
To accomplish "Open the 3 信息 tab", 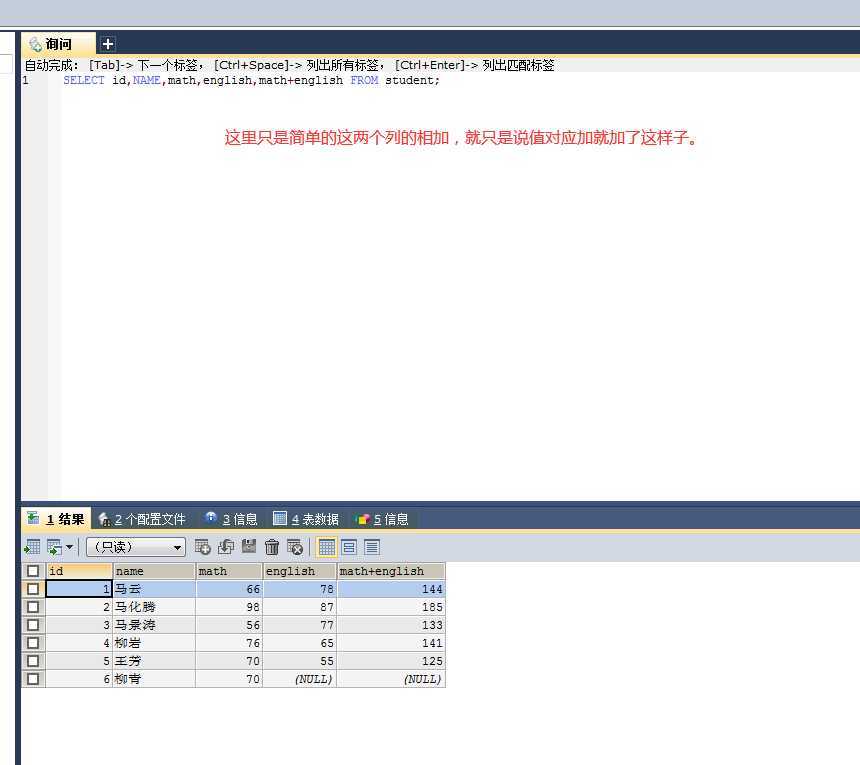I will [x=231, y=519].
